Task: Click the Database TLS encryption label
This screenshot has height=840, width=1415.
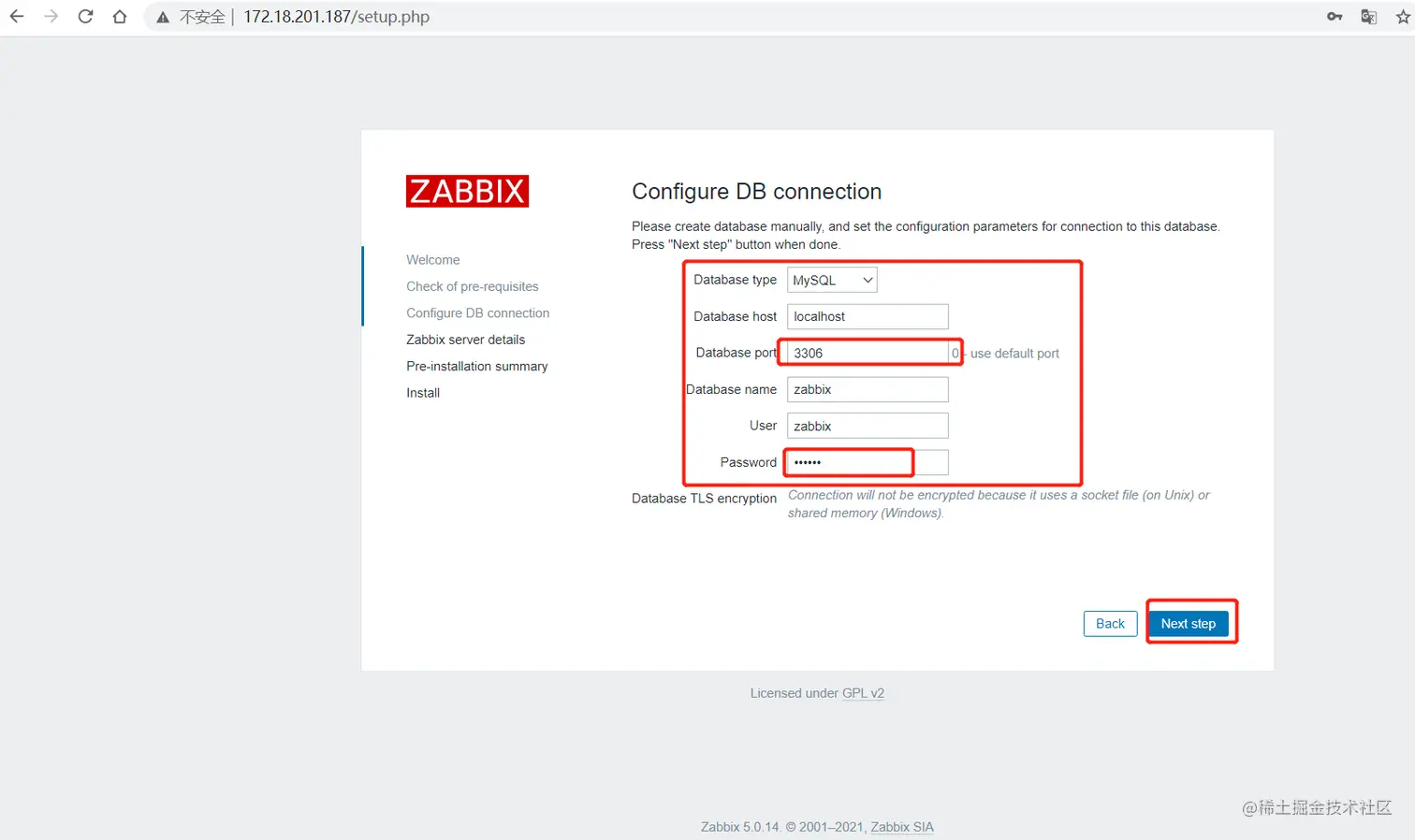Action: pyautogui.click(x=704, y=499)
